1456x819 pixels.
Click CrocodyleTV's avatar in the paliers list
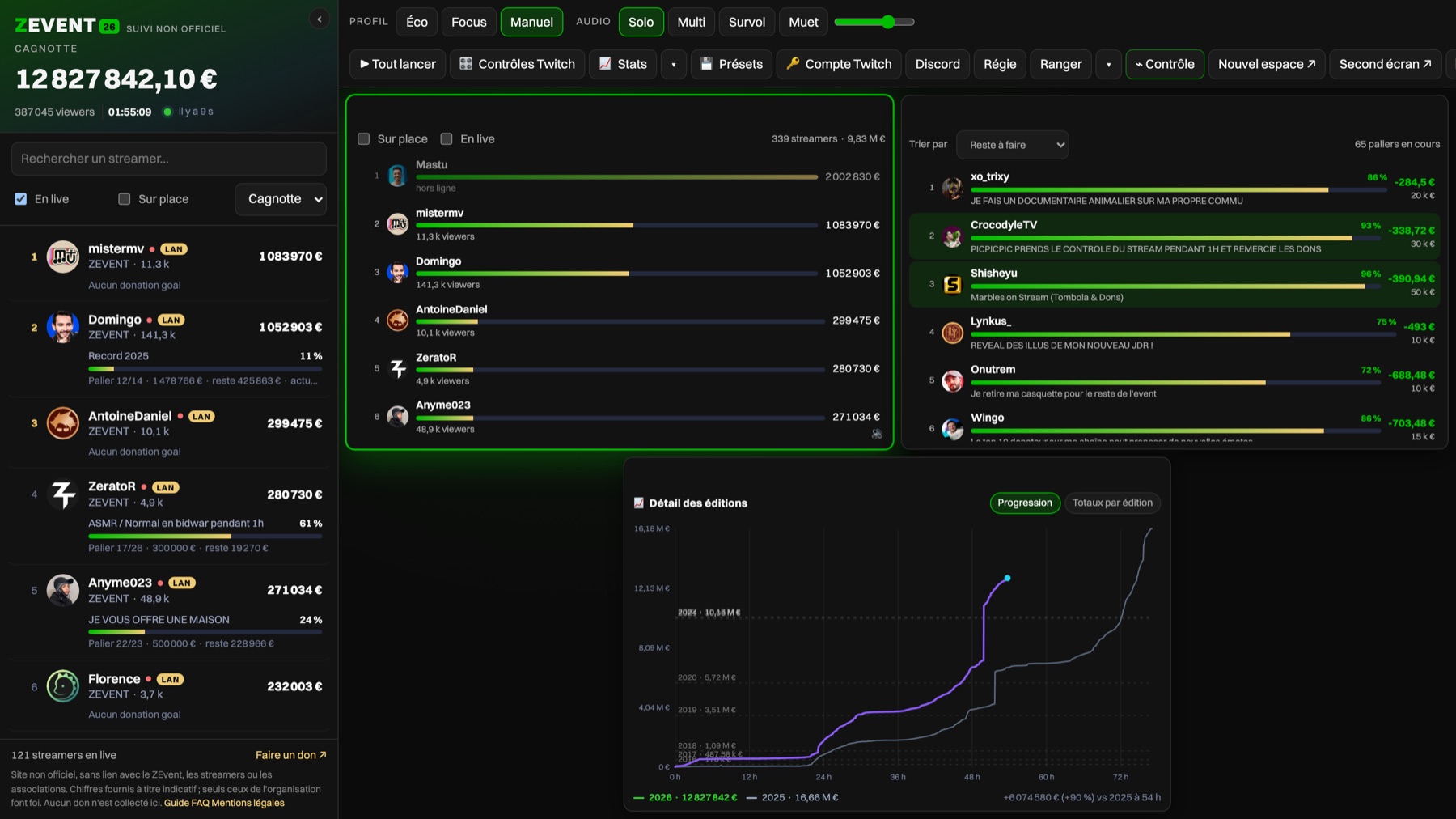coord(952,236)
